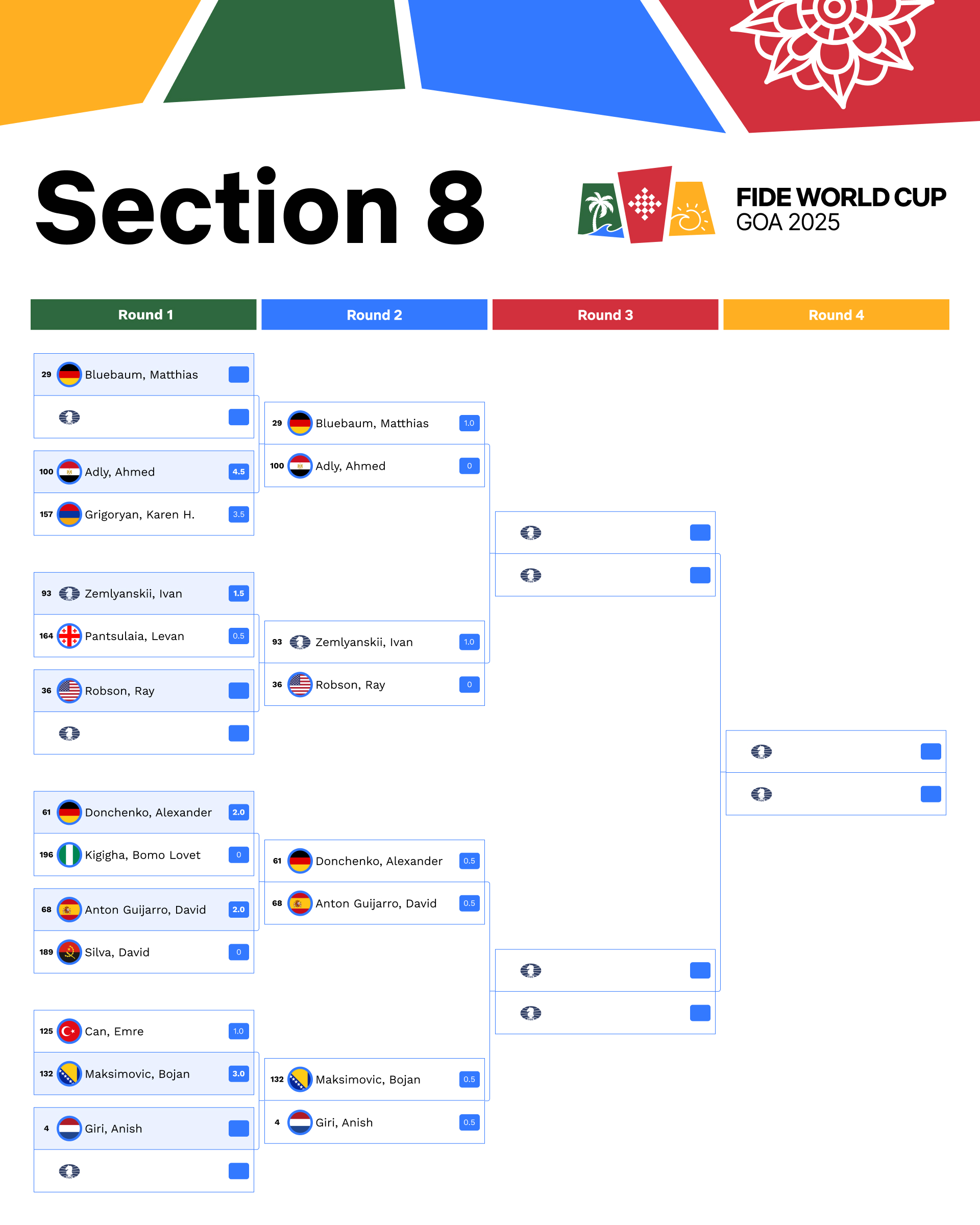Switch to the yellow Round 4 header

836,315
